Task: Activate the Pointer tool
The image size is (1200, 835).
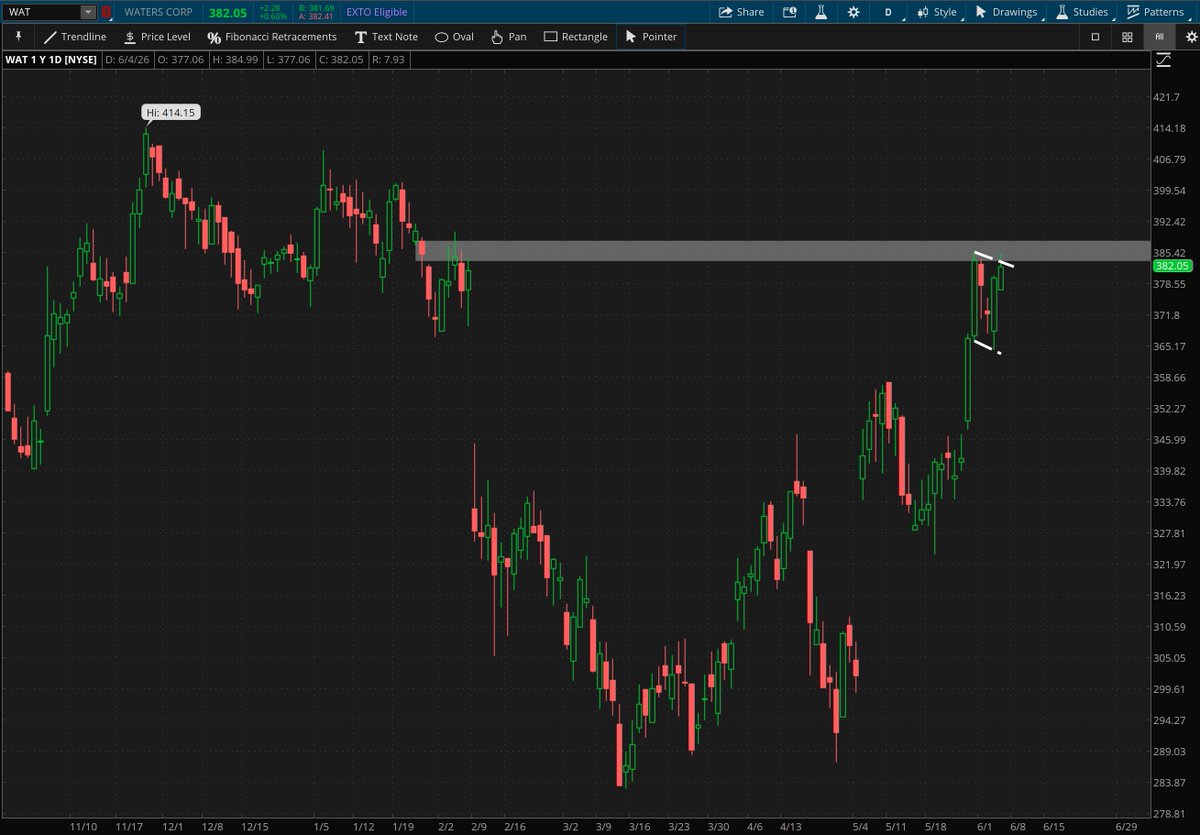Action: click(x=651, y=37)
